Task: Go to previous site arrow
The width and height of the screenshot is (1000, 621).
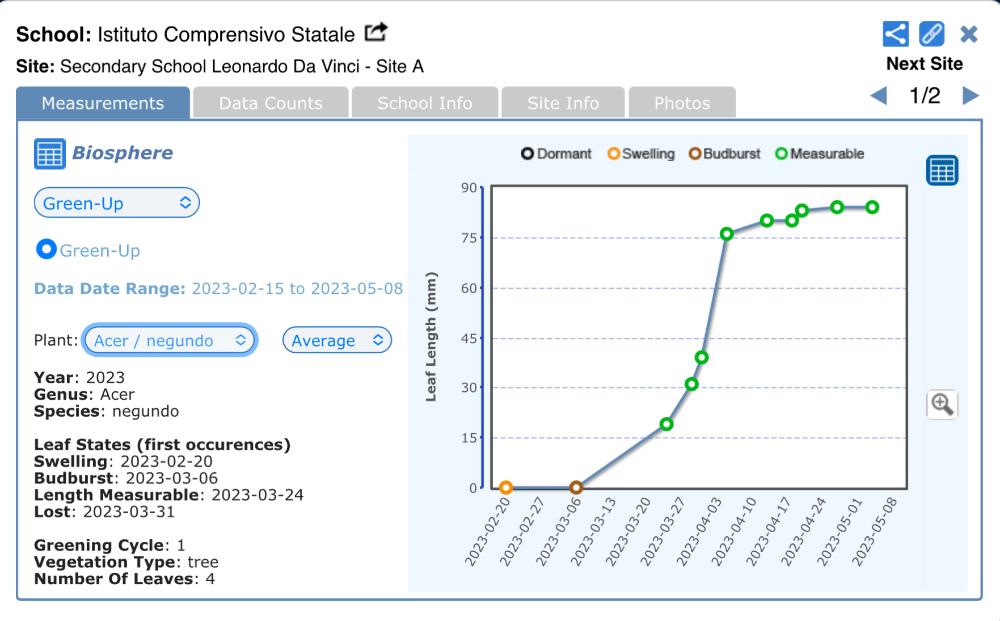Action: (878, 96)
